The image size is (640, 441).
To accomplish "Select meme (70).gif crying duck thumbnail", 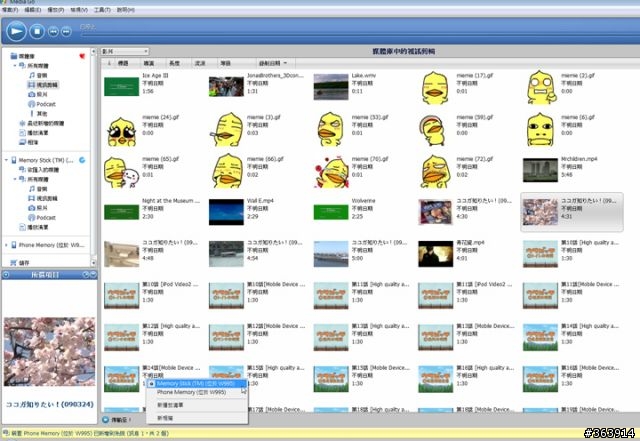I will pyautogui.click(x=331, y=172).
